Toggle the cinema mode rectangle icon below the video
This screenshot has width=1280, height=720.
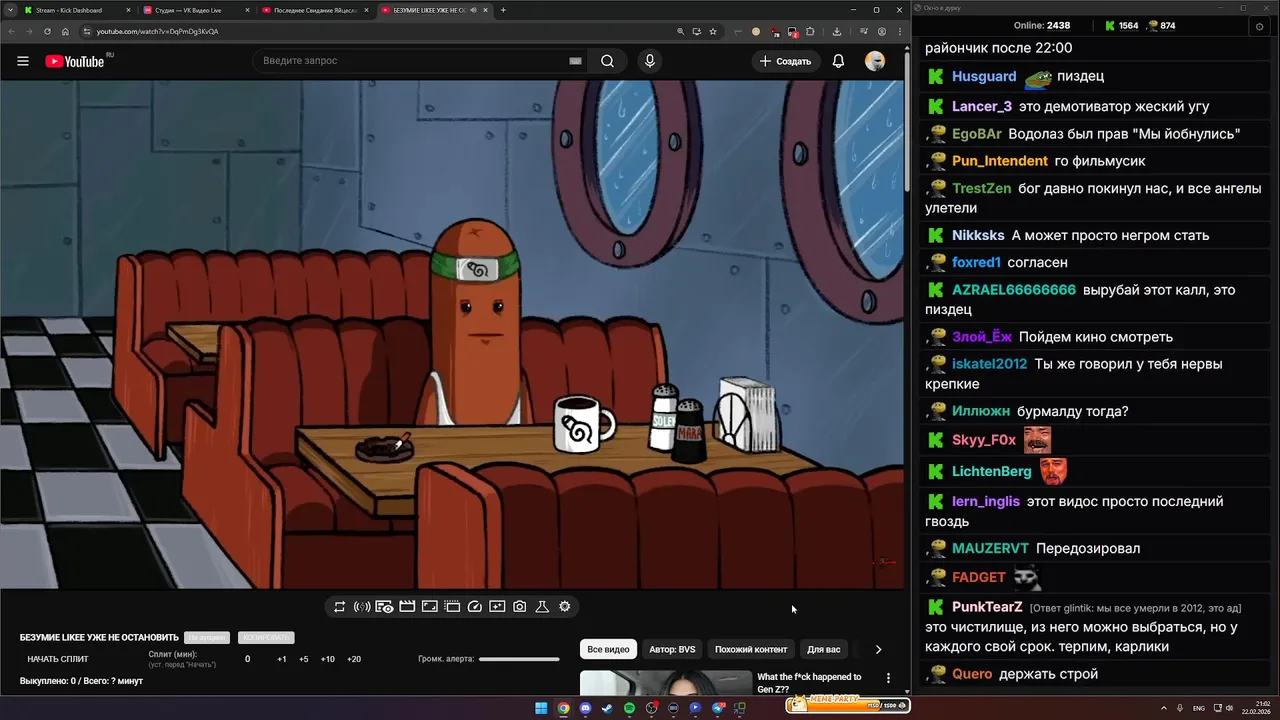click(430, 607)
